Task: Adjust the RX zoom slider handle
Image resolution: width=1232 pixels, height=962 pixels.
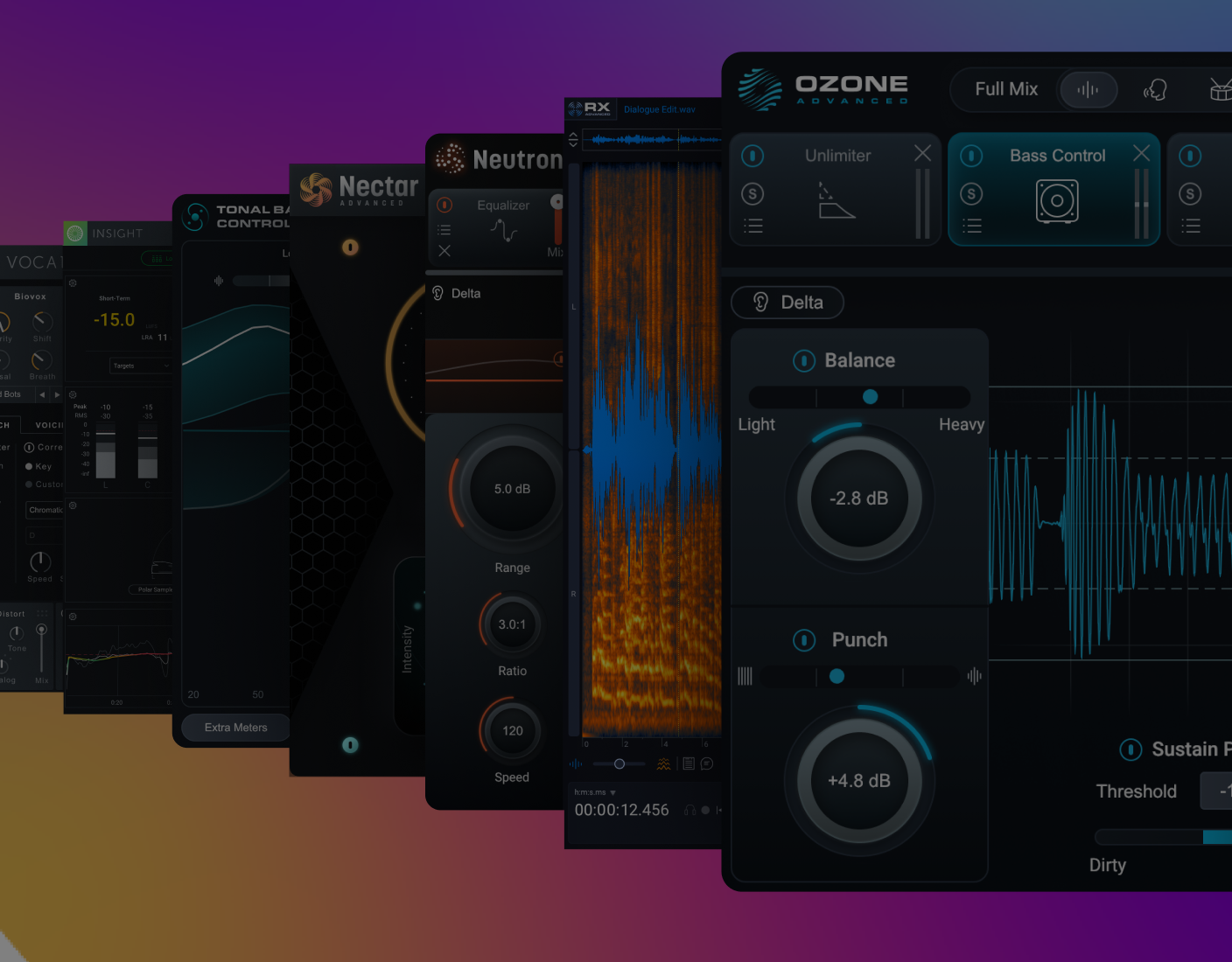Action: (x=619, y=763)
